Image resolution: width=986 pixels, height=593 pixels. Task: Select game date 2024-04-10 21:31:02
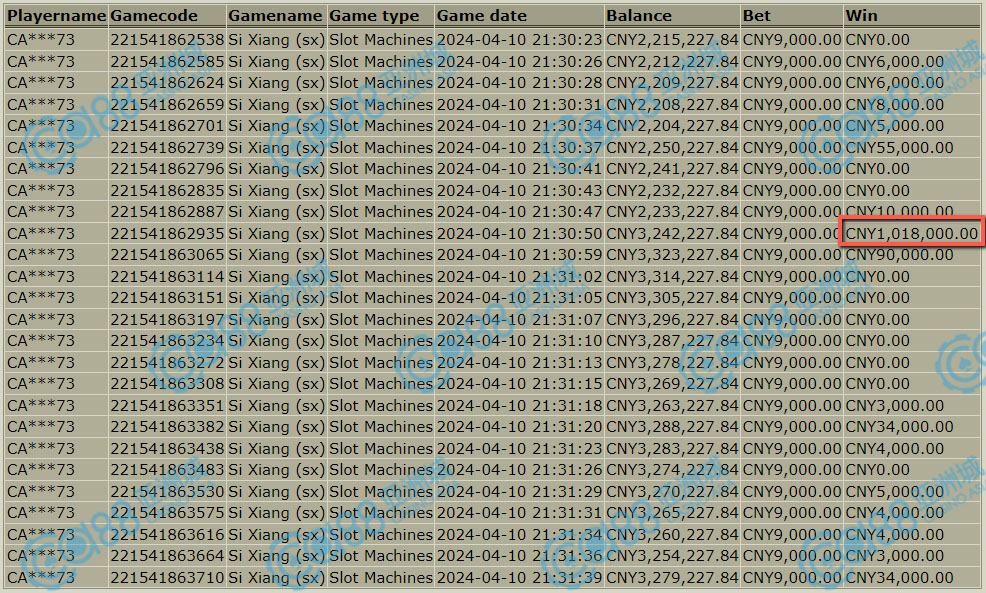click(x=519, y=277)
